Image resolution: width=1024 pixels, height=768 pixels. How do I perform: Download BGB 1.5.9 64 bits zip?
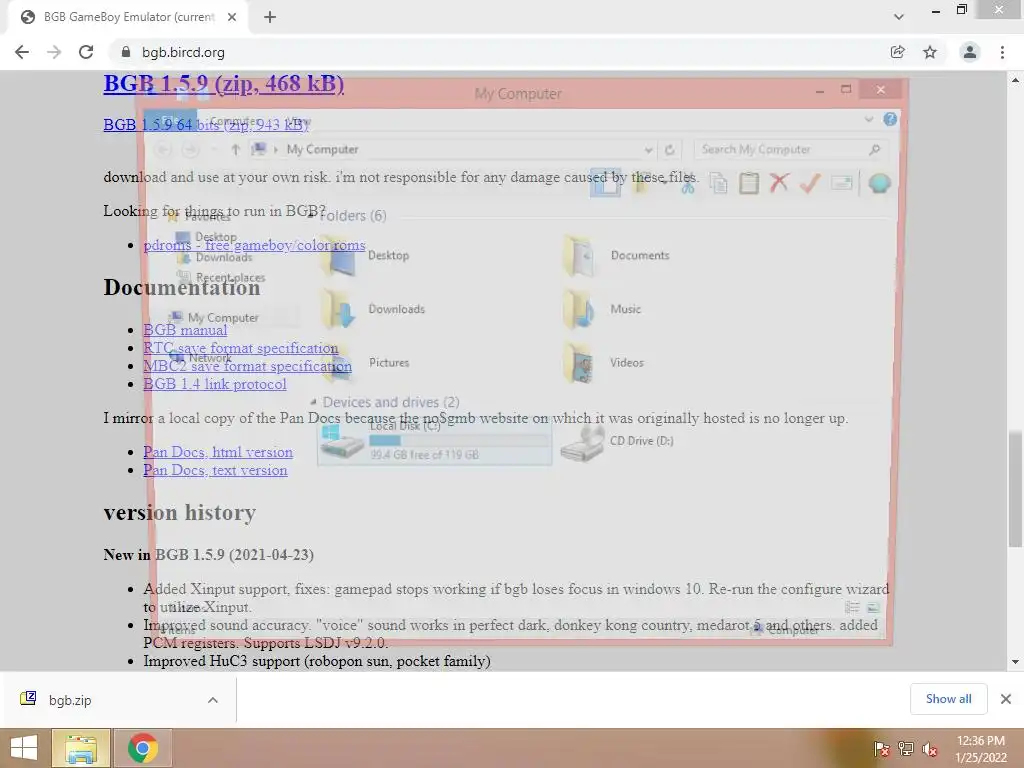click(206, 124)
